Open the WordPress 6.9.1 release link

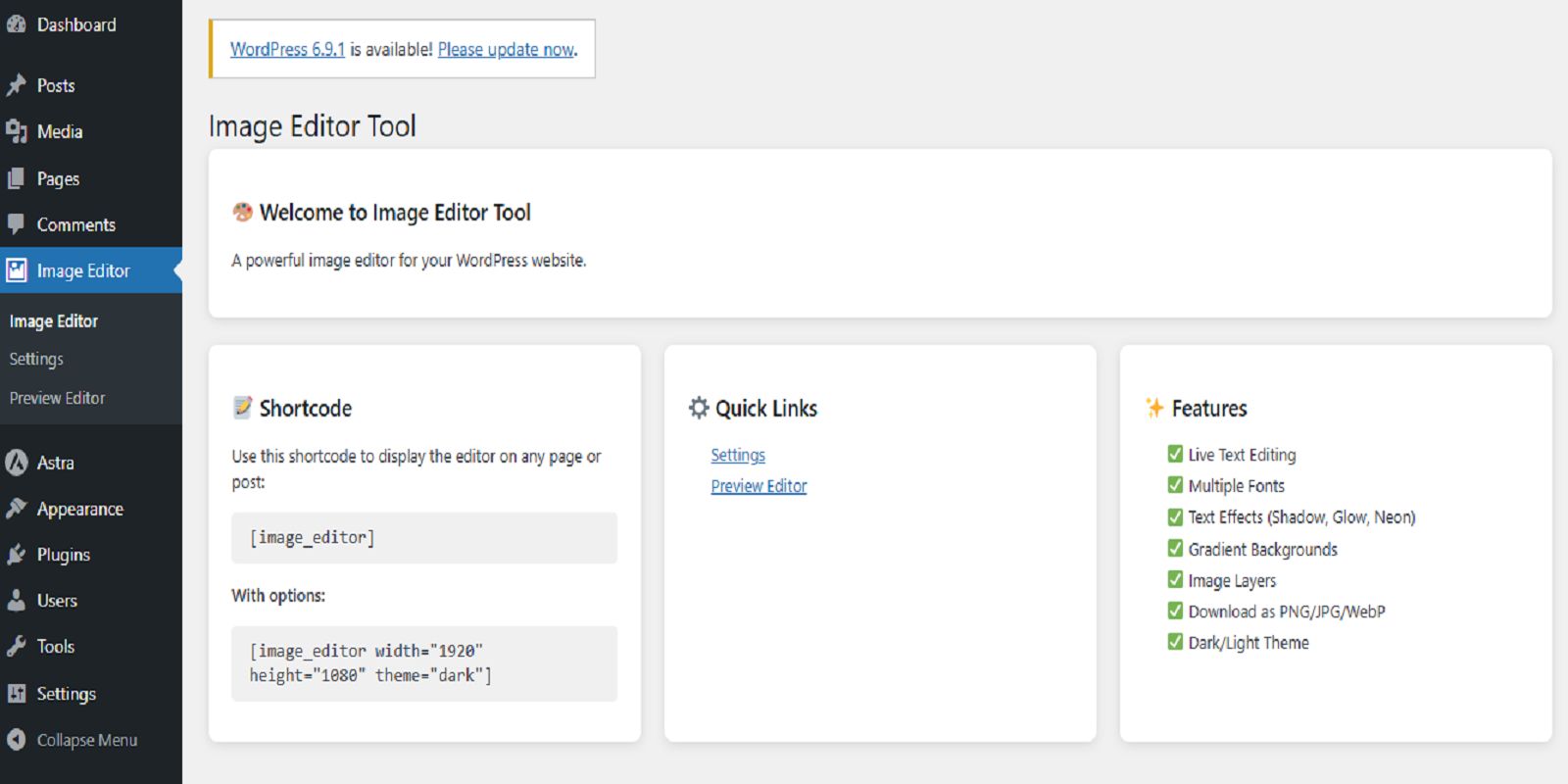[287, 49]
